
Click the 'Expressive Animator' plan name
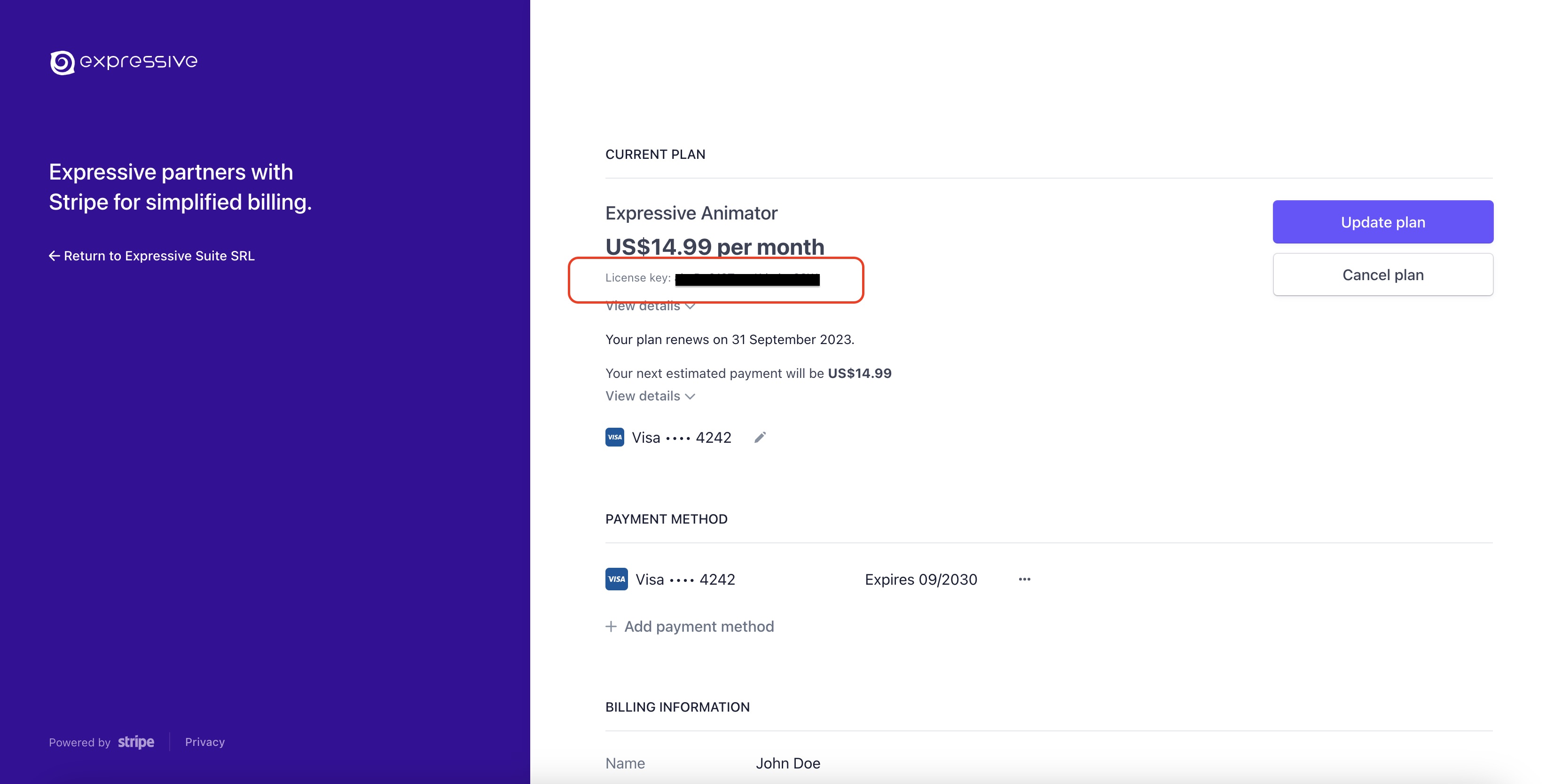click(691, 213)
